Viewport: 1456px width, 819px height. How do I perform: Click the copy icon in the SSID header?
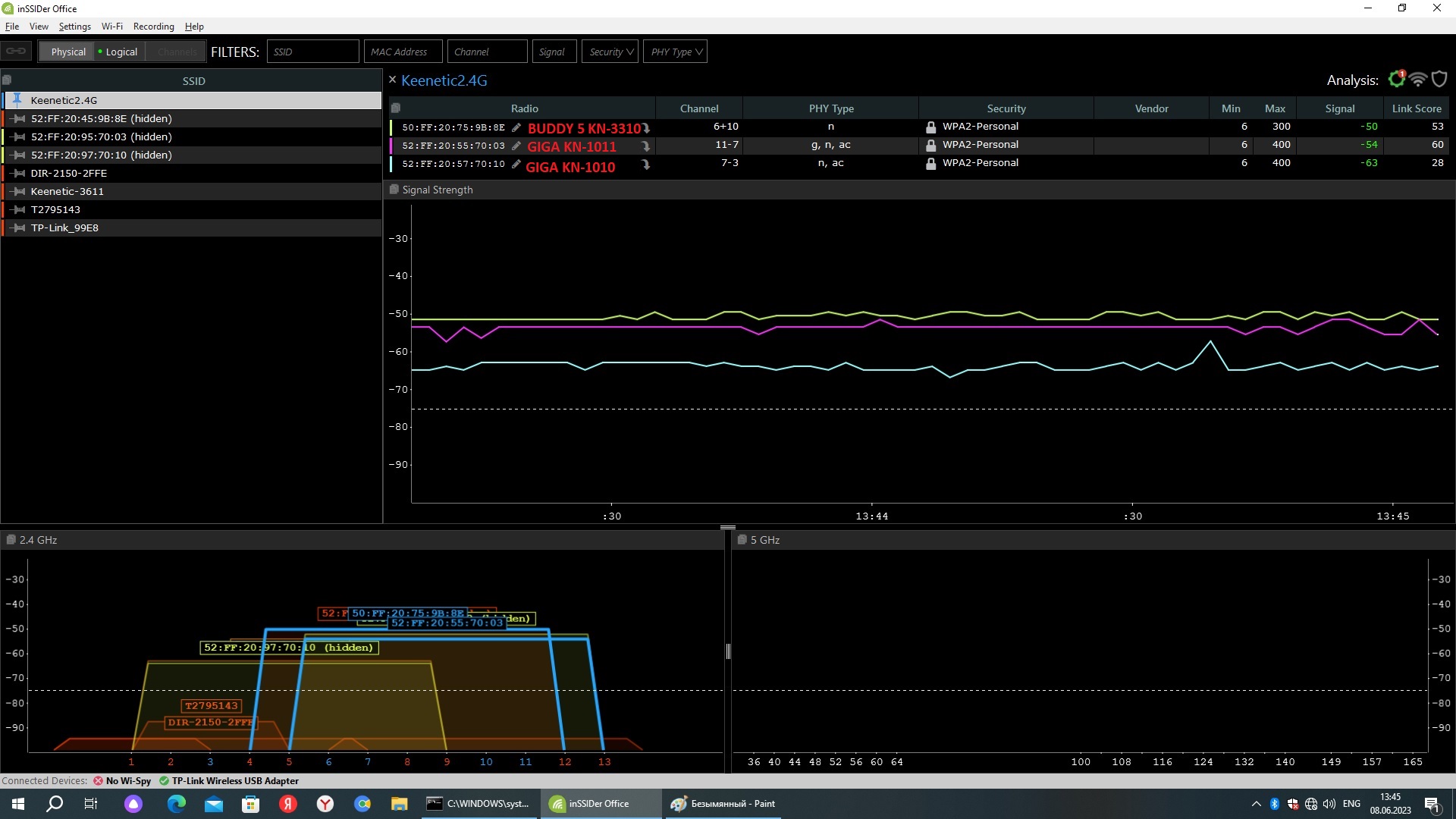tap(7, 80)
